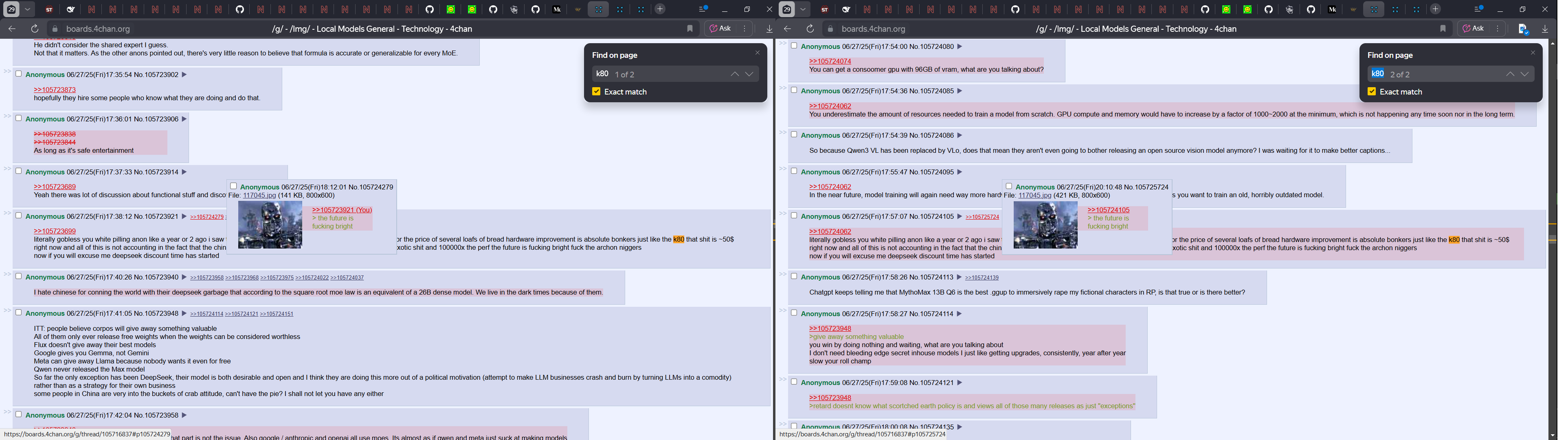
Task: Follow quote link >>105723873 in left window
Action: point(55,90)
